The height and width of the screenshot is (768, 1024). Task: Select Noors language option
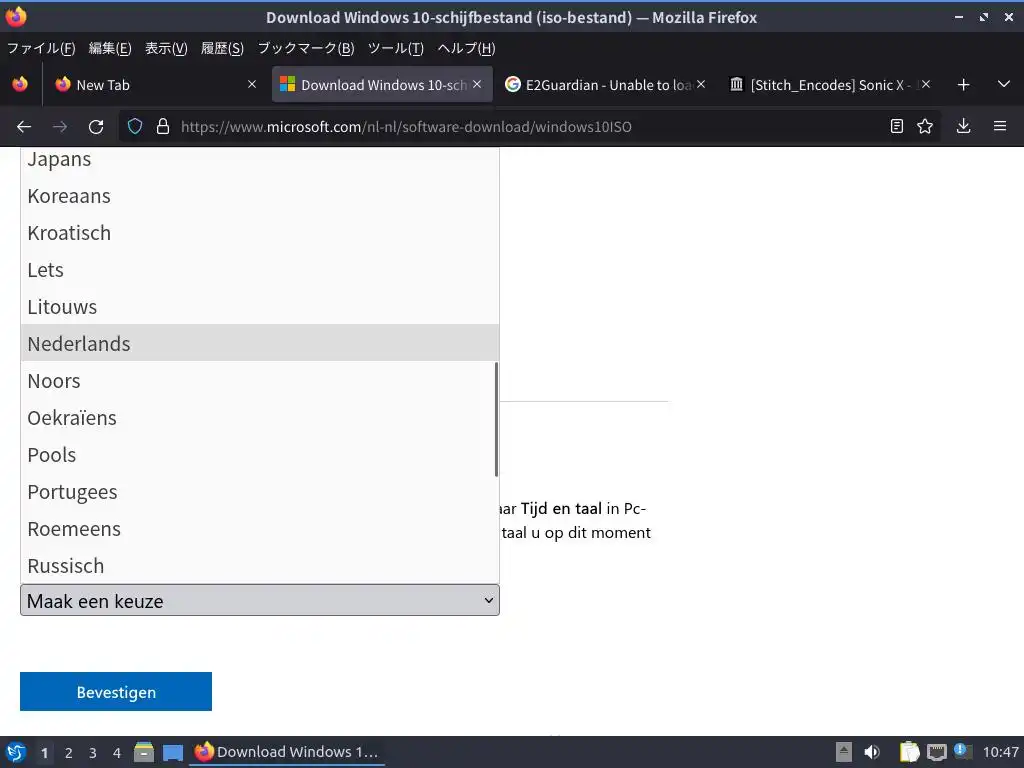pyautogui.click(x=260, y=381)
